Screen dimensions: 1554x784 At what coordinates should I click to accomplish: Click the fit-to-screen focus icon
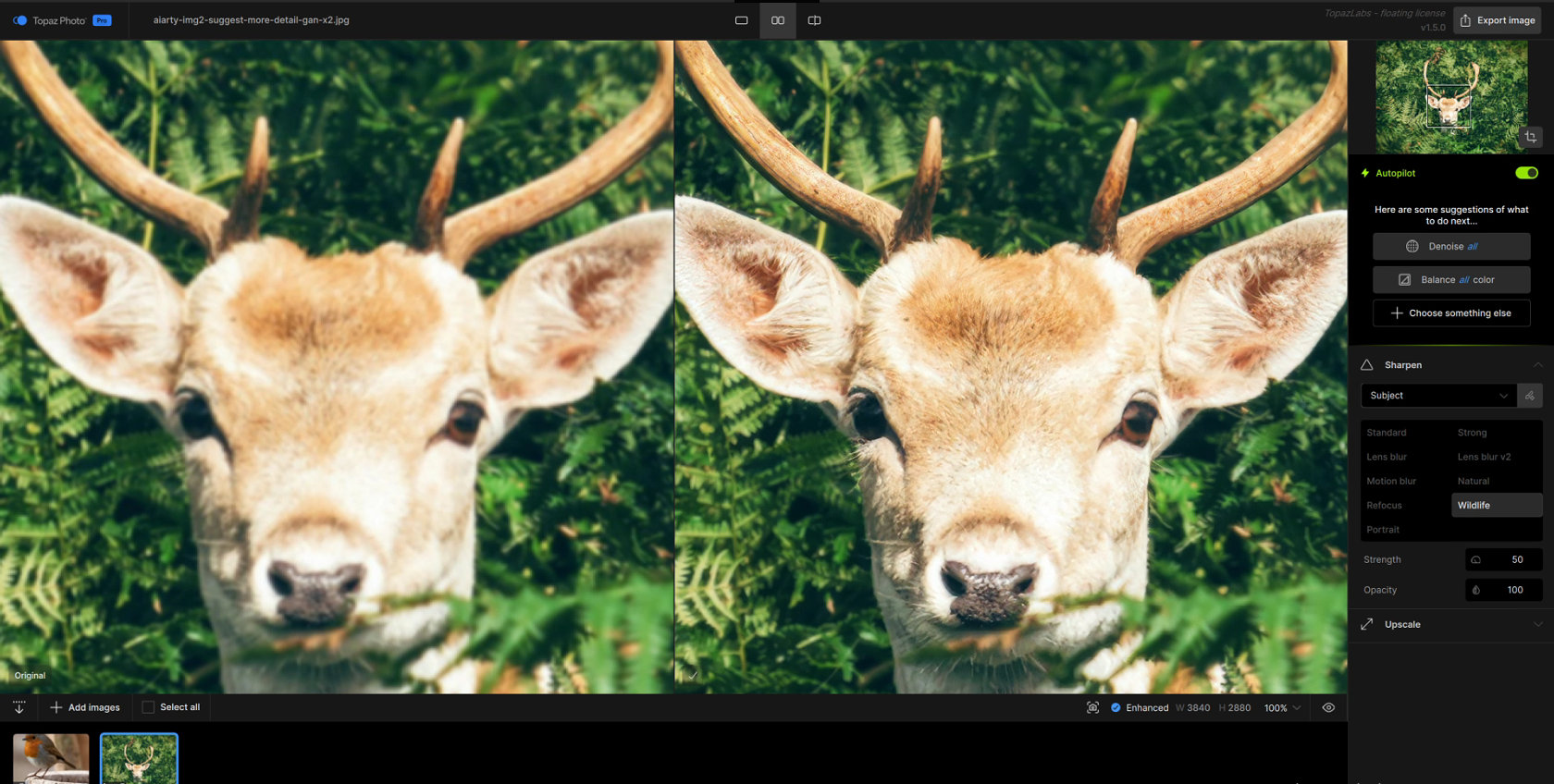point(1092,707)
